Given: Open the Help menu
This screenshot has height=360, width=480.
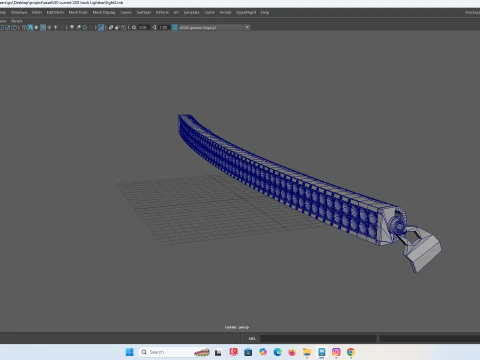Looking at the screenshot, I should click(x=265, y=12).
